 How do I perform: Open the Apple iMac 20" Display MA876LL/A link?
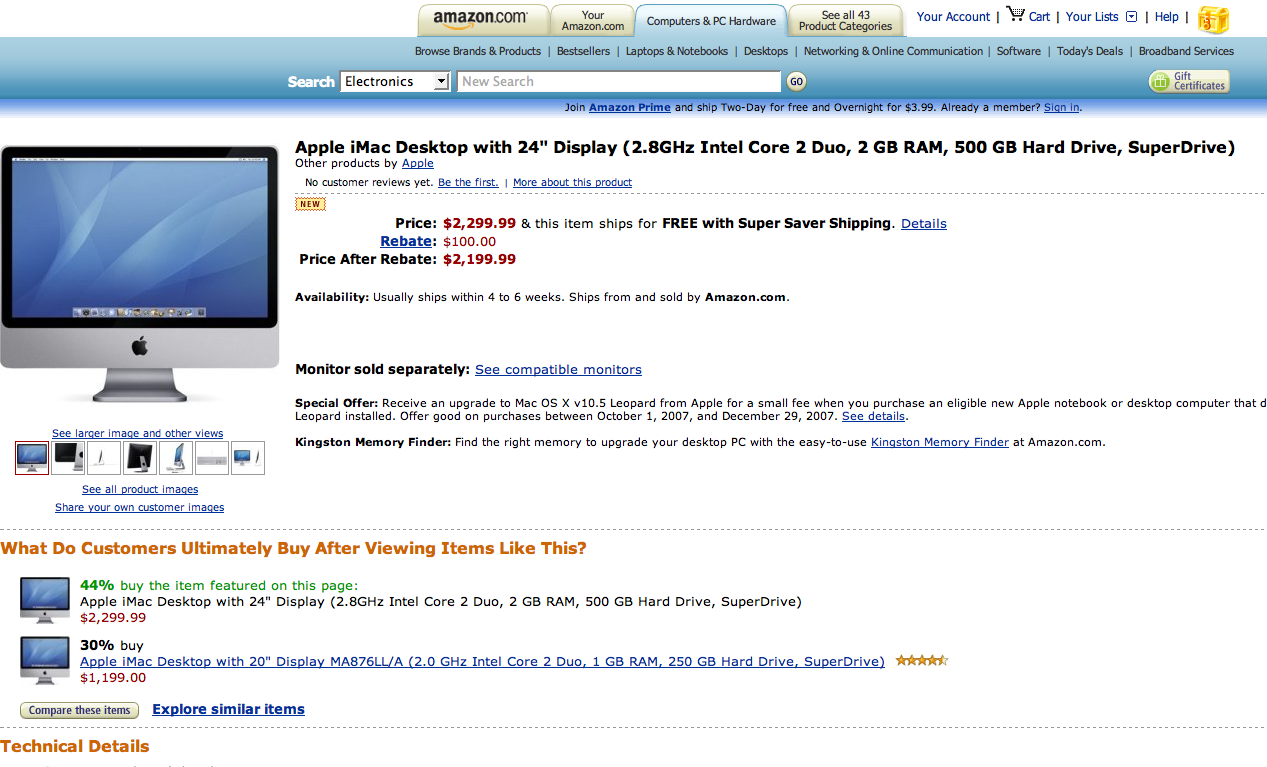482,661
